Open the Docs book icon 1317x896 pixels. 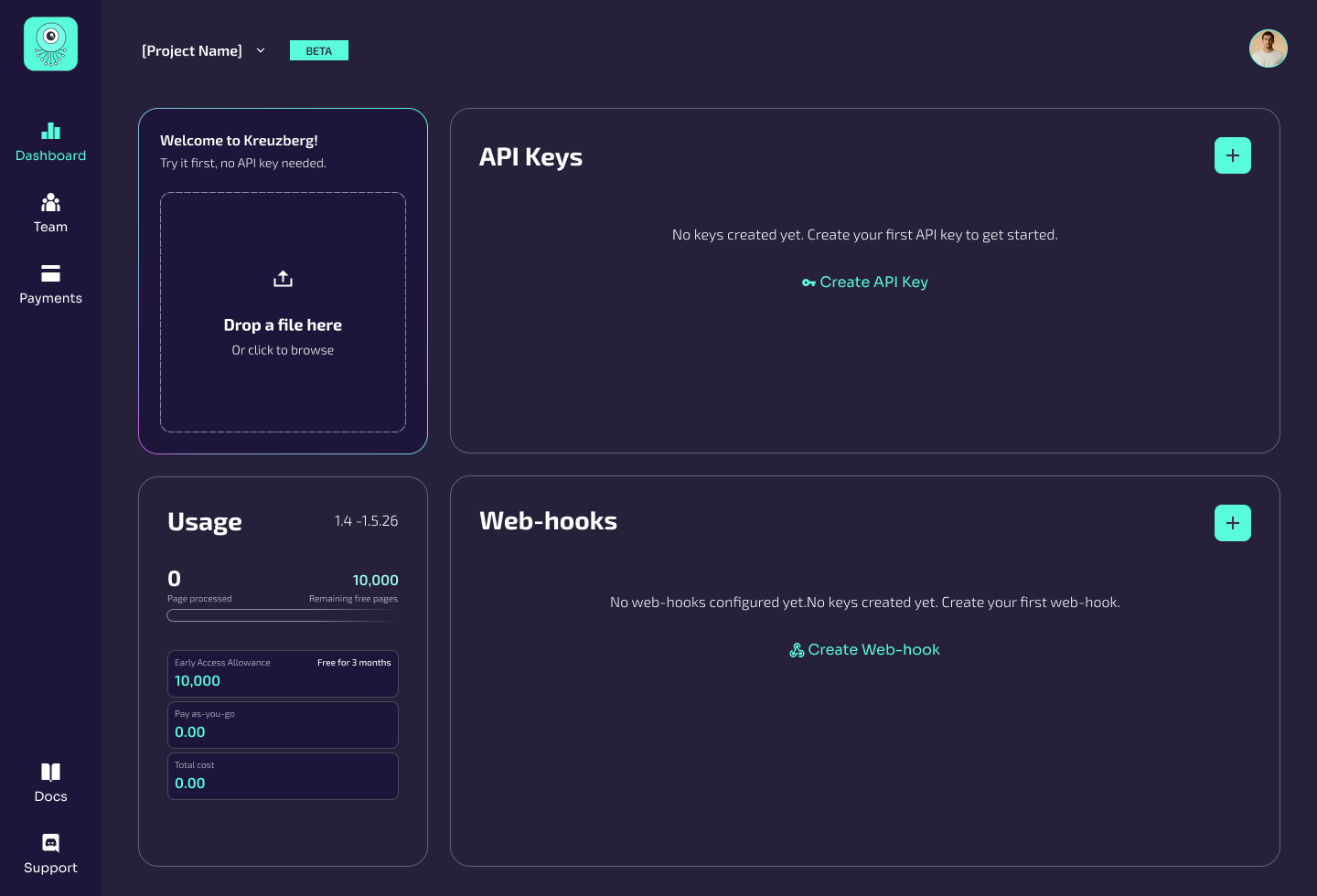pos(50,772)
